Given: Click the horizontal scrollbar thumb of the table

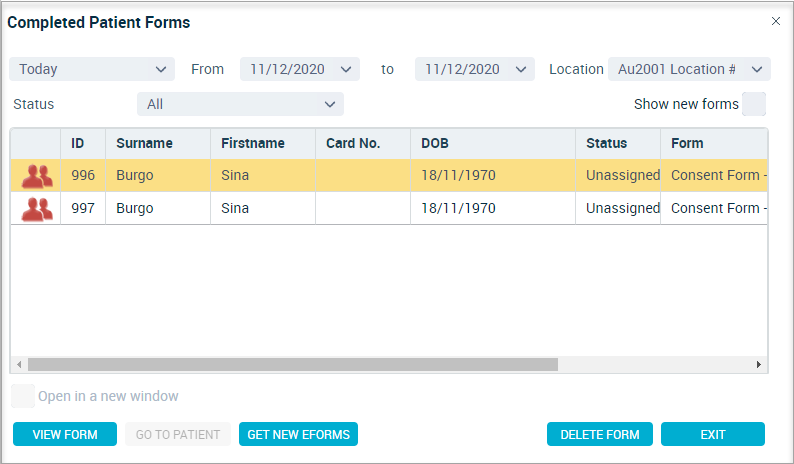Looking at the screenshot, I should pyautogui.click(x=293, y=365).
